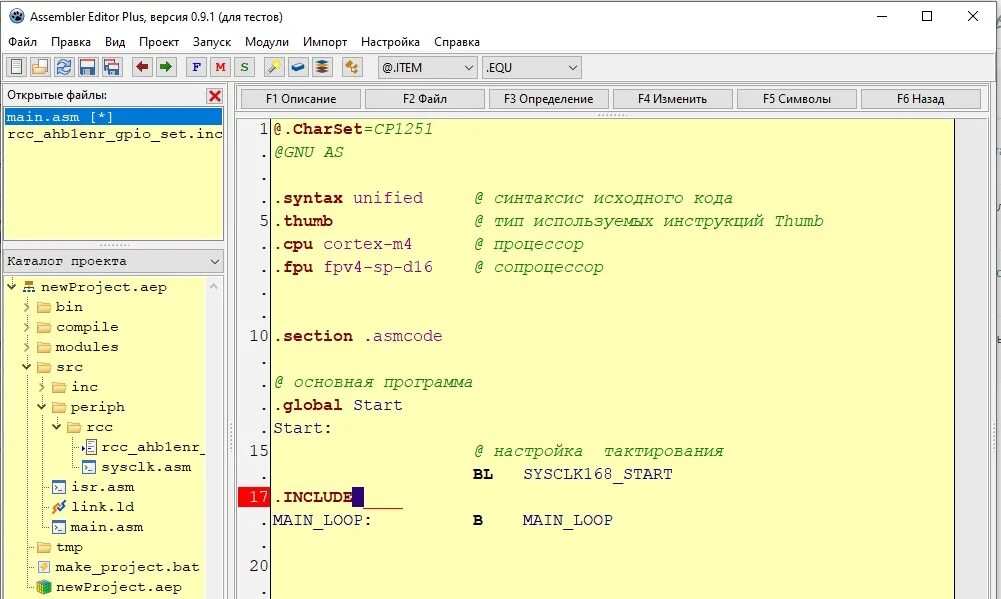Click the orange tree-structure toolbar icon

[x=352, y=67]
